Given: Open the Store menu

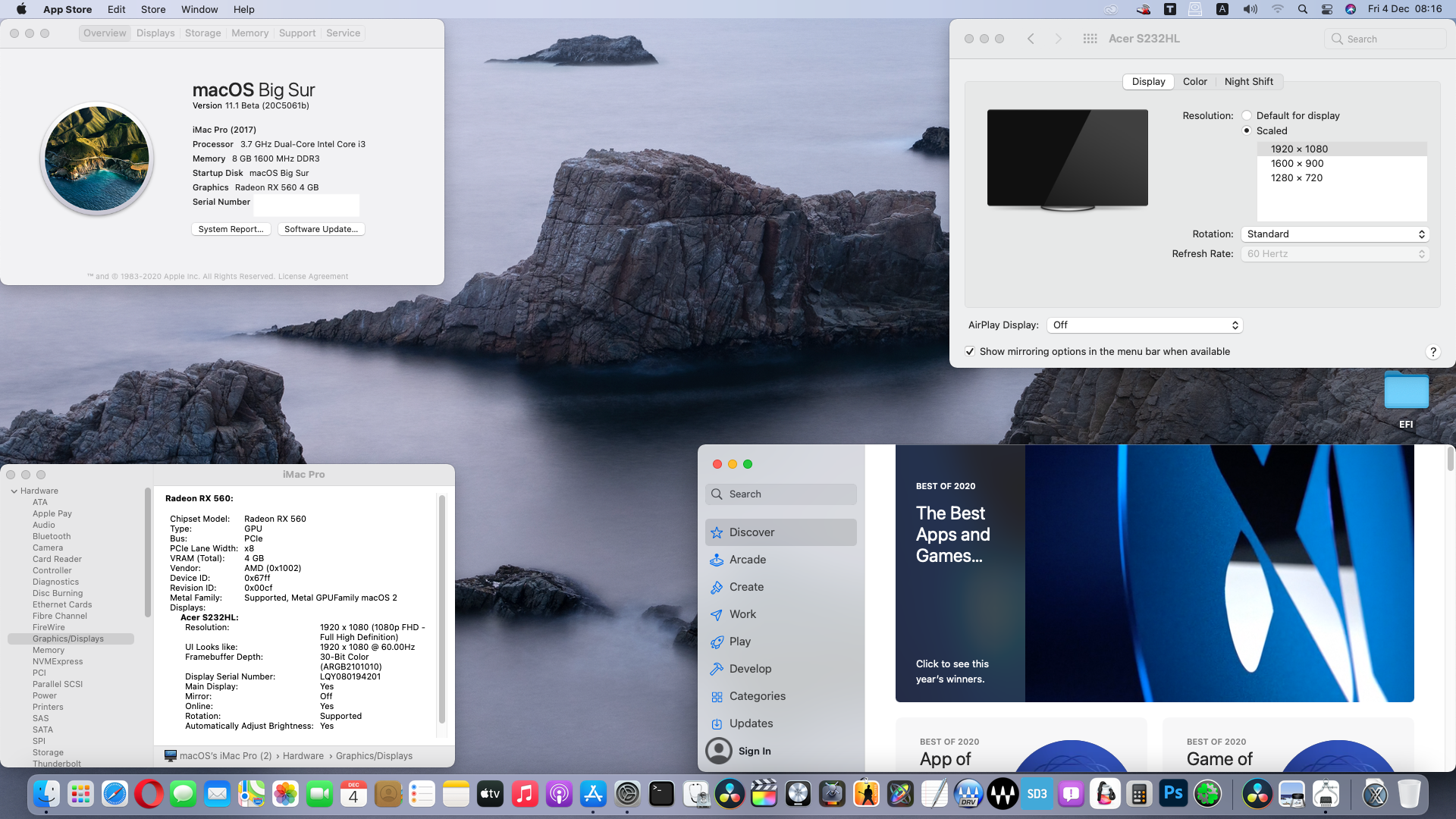Looking at the screenshot, I should (153, 9).
